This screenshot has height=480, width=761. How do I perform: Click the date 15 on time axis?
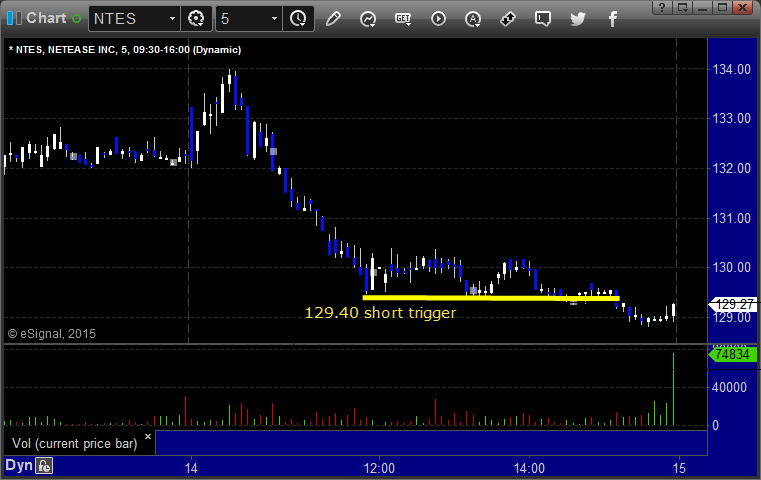(x=679, y=468)
